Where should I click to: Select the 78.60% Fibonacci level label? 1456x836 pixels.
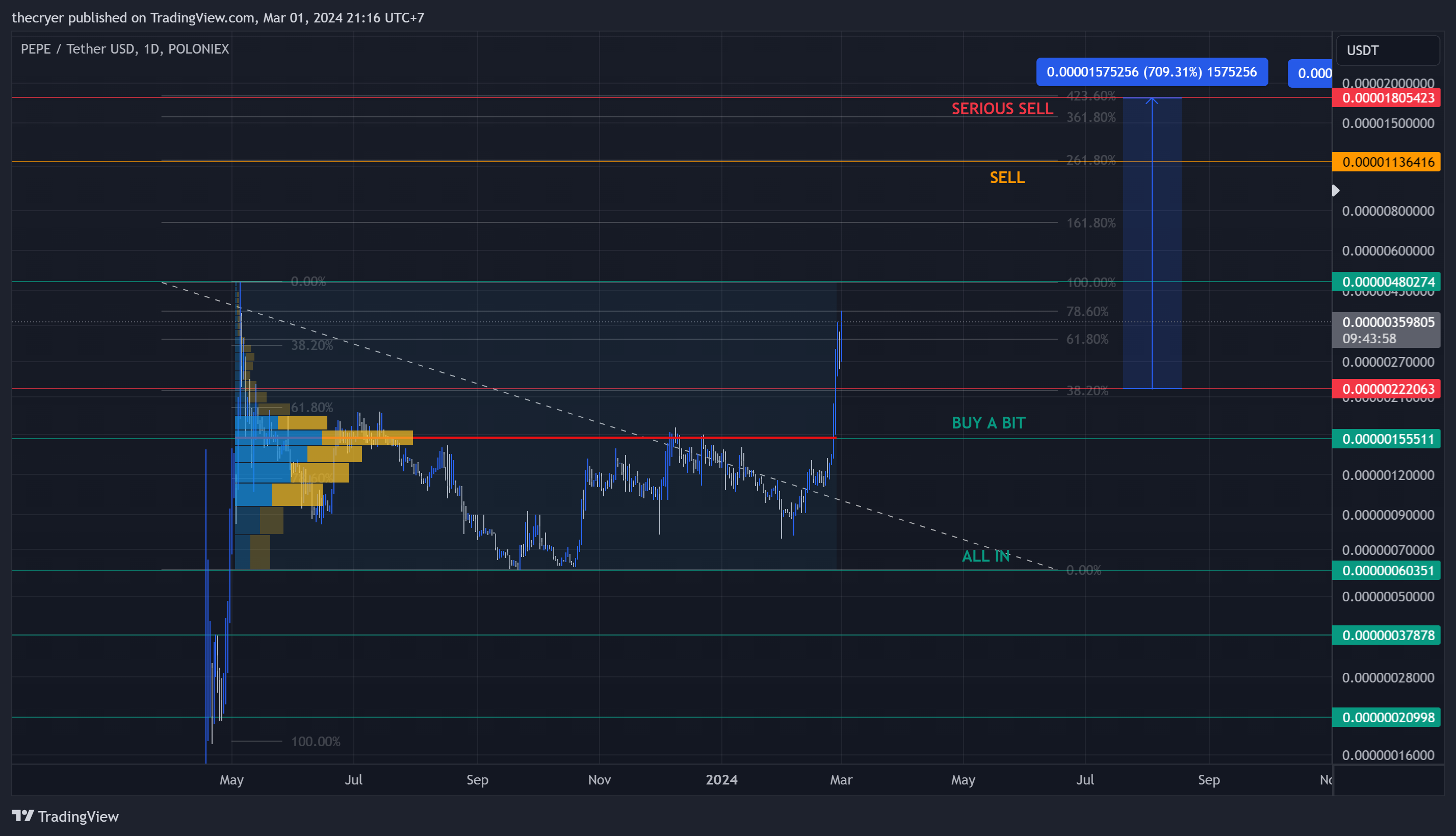click(x=1087, y=311)
